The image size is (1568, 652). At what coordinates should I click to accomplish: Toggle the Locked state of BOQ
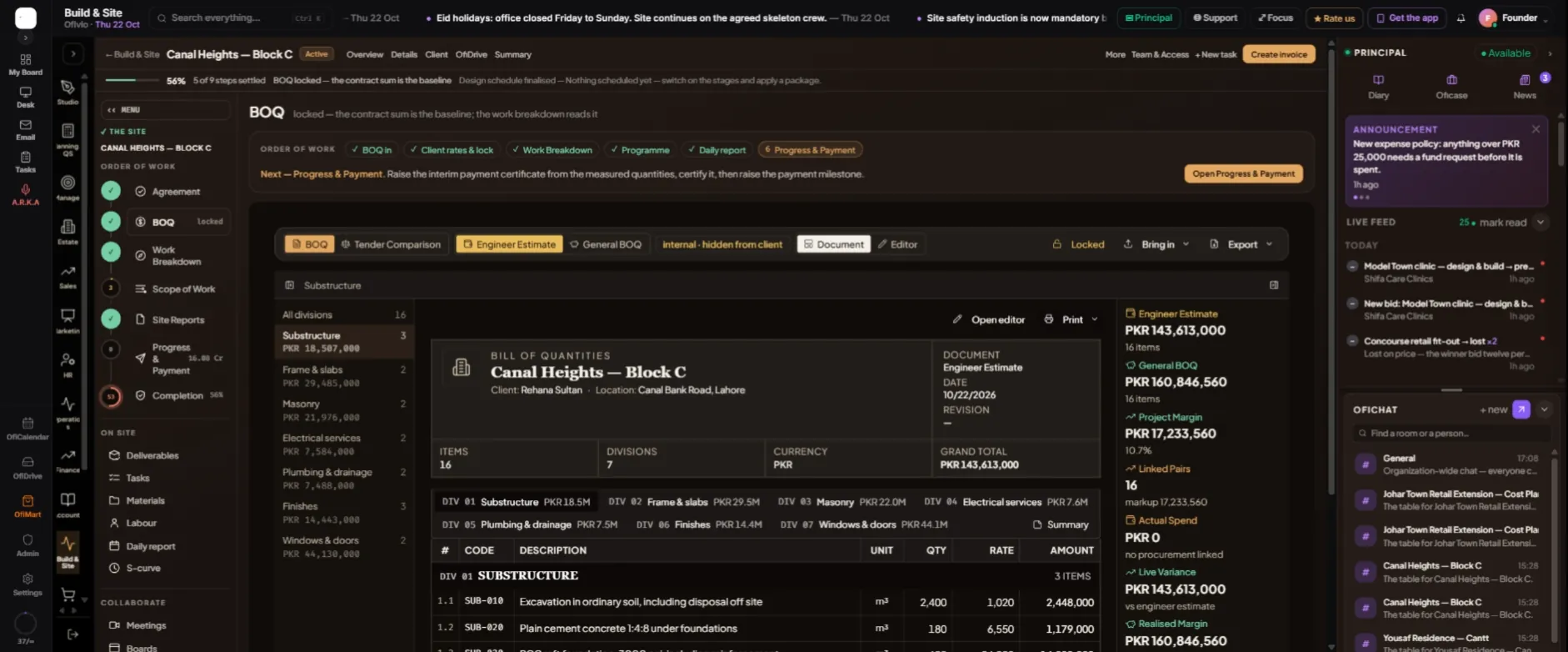point(1078,244)
